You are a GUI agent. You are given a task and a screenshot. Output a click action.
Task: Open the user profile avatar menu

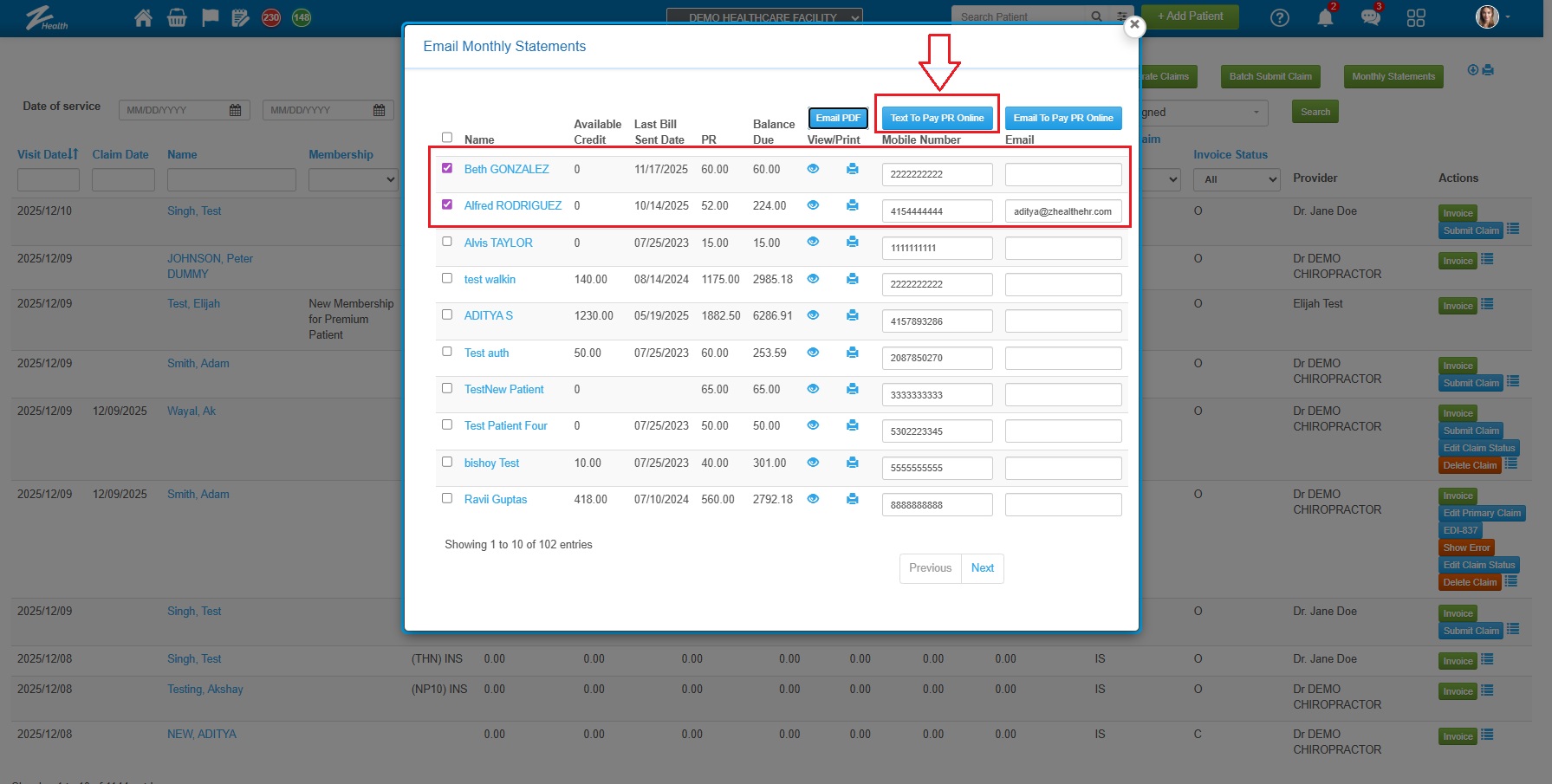click(1490, 17)
